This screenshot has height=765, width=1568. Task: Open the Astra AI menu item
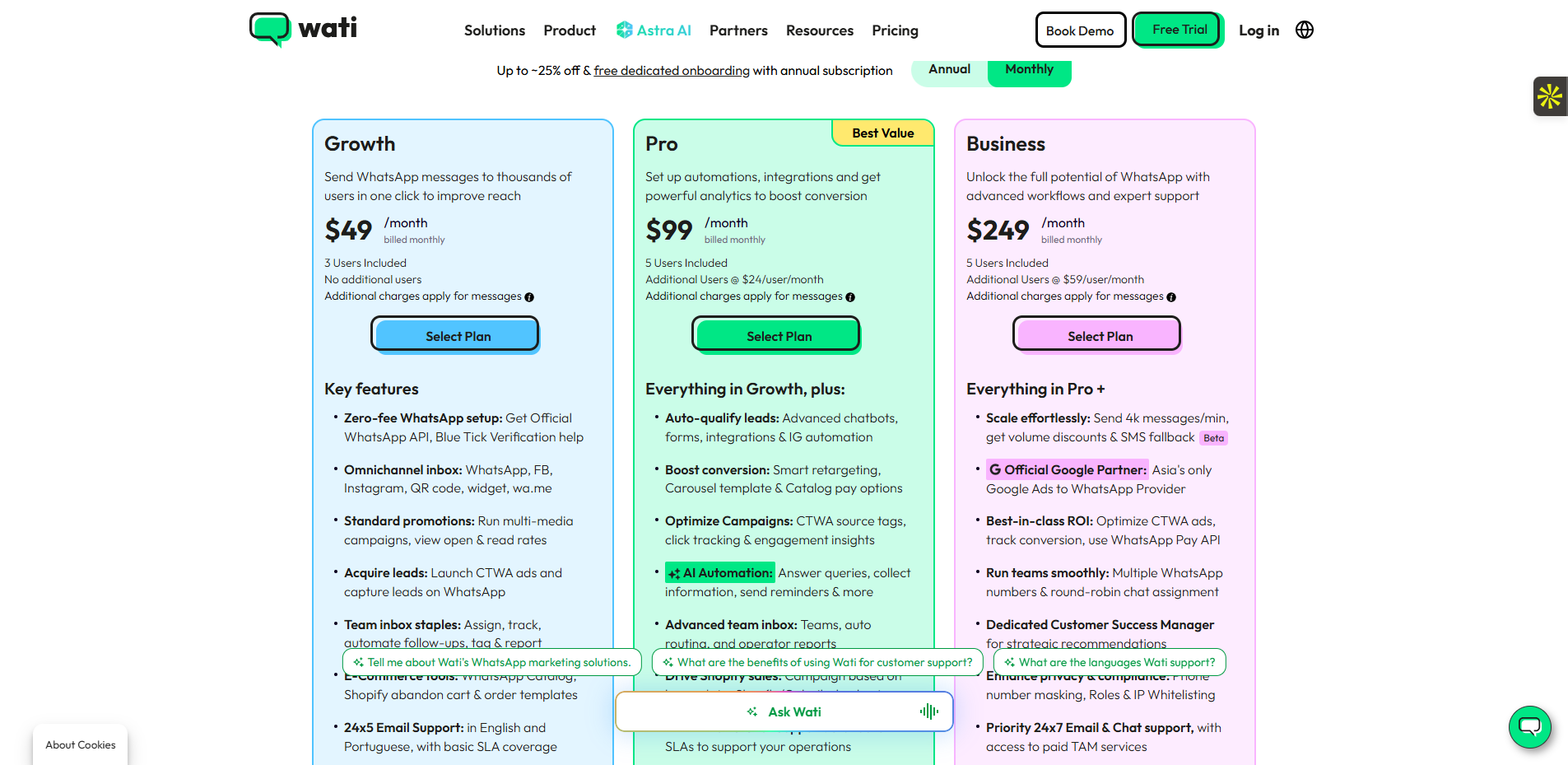(x=654, y=30)
